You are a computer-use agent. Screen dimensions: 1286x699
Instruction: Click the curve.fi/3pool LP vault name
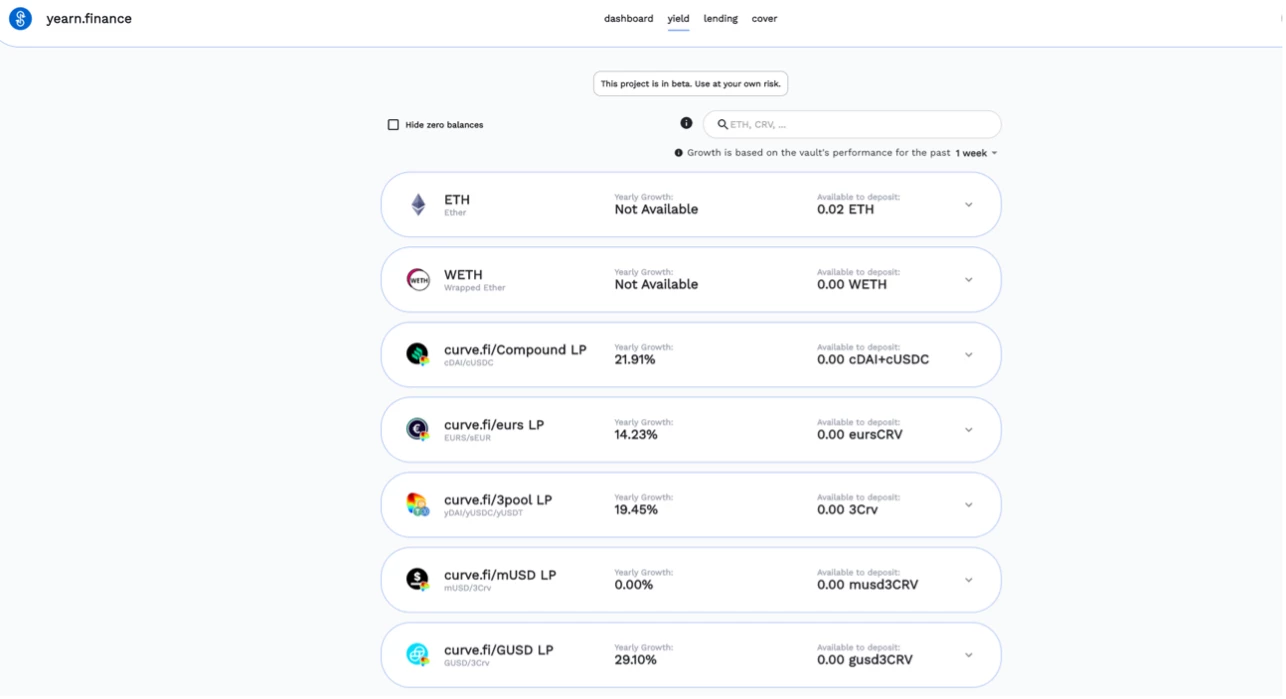498,500
